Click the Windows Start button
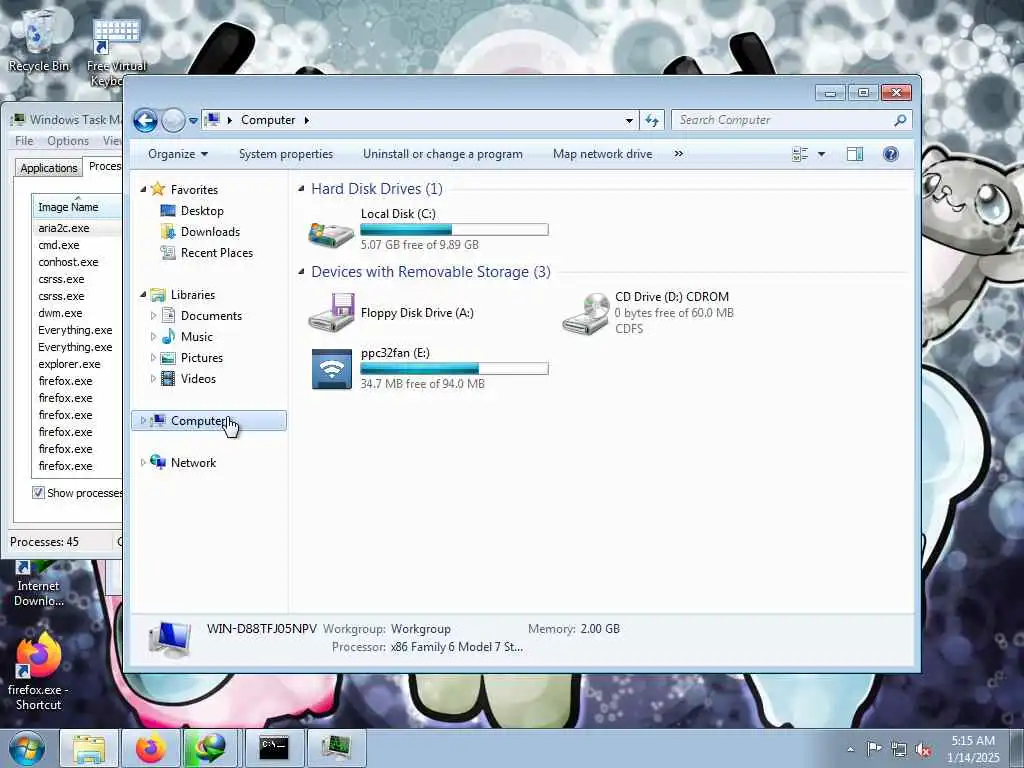 click(26, 748)
